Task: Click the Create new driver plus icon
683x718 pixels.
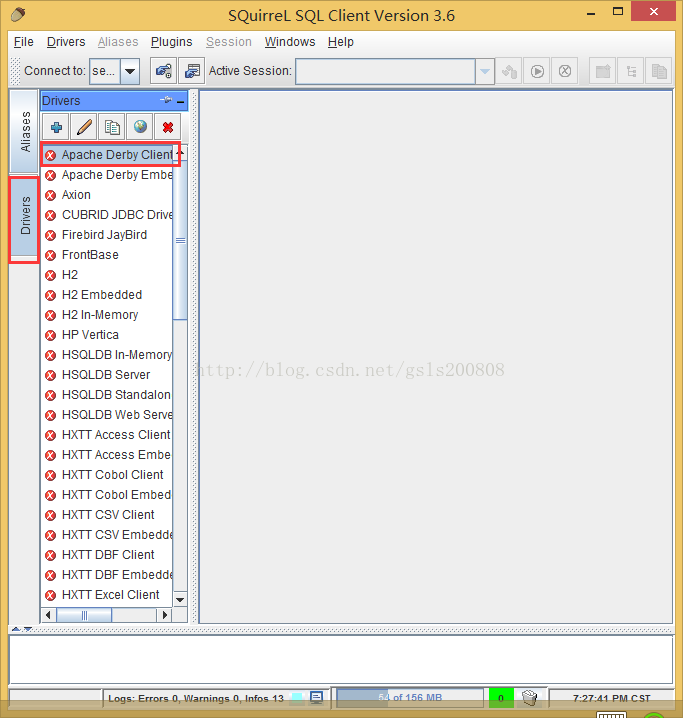Action: click(56, 127)
